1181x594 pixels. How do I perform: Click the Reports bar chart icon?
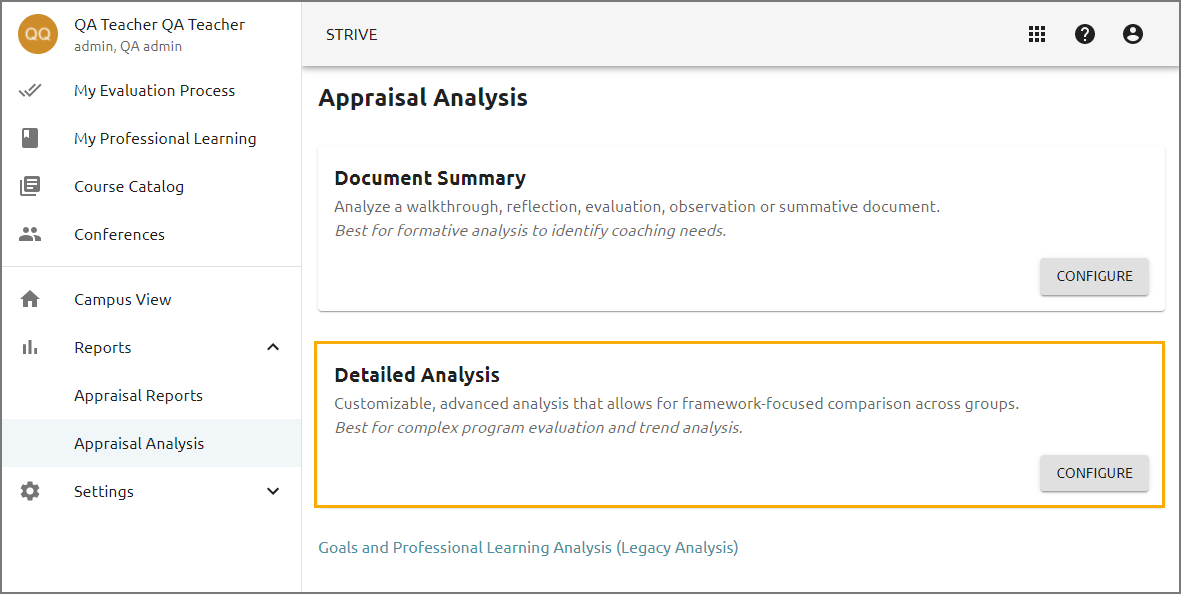coord(30,348)
